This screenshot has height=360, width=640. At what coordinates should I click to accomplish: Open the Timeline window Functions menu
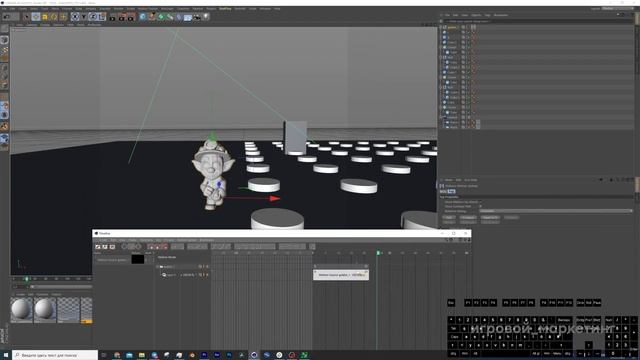(x=146, y=240)
